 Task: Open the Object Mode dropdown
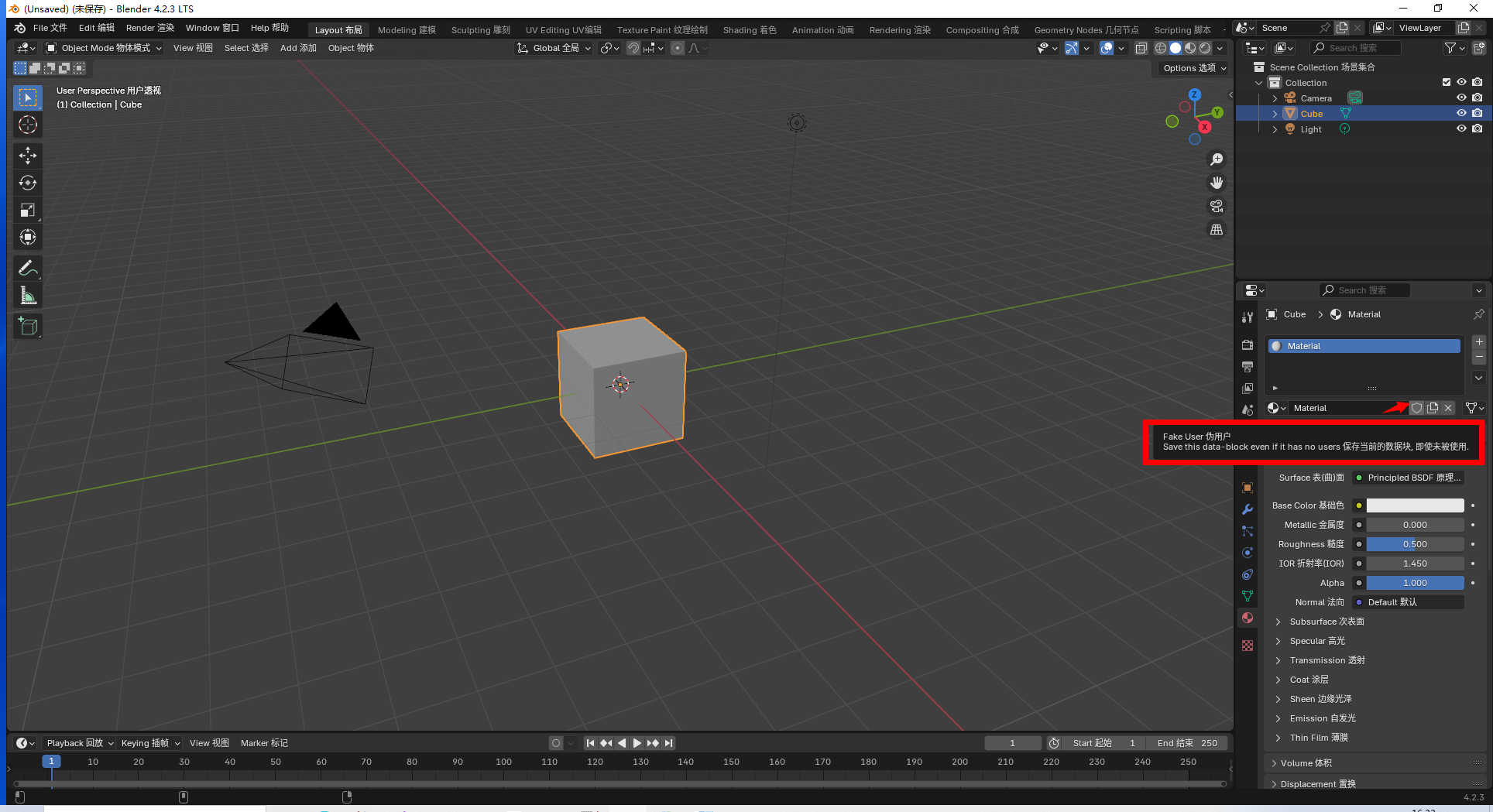104,48
